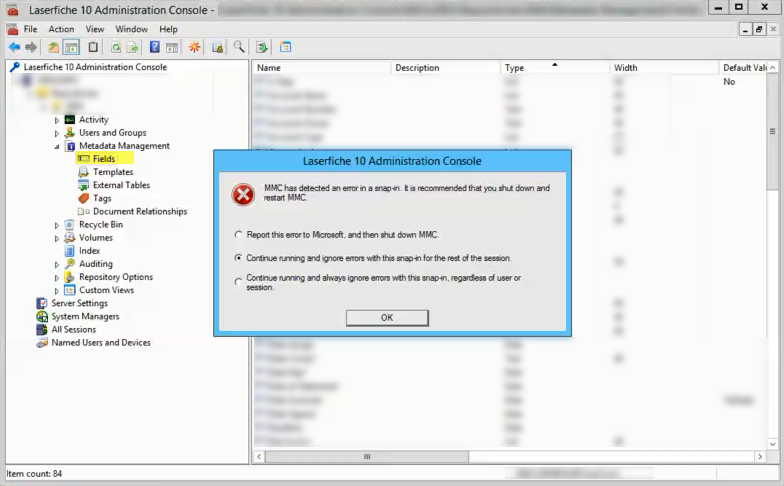
Task: Click the padlock security toolbar icon
Action: tap(218, 48)
